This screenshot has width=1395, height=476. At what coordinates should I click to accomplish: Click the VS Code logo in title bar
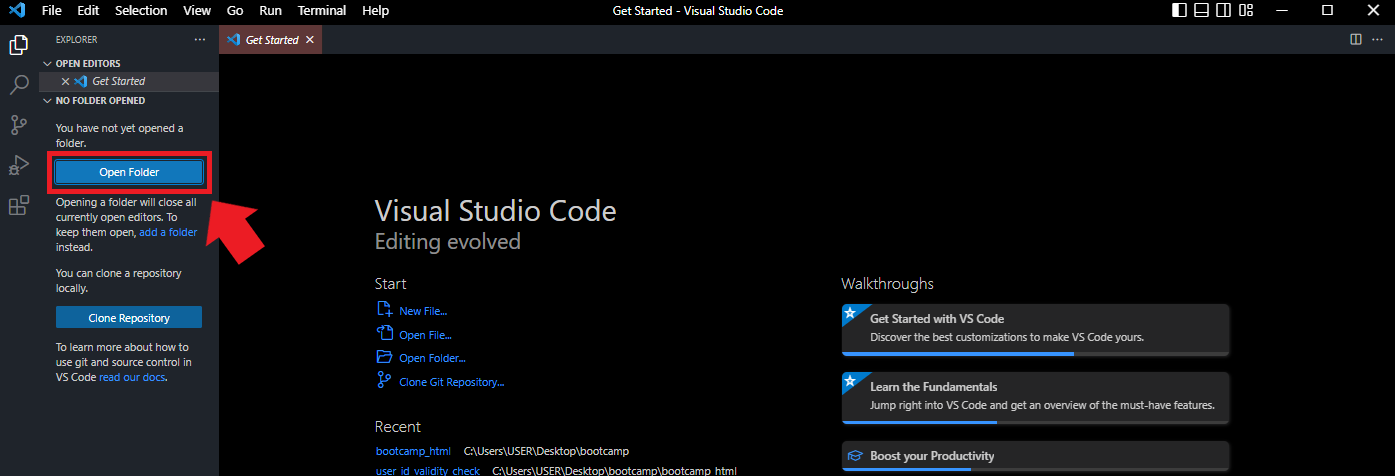[16, 11]
